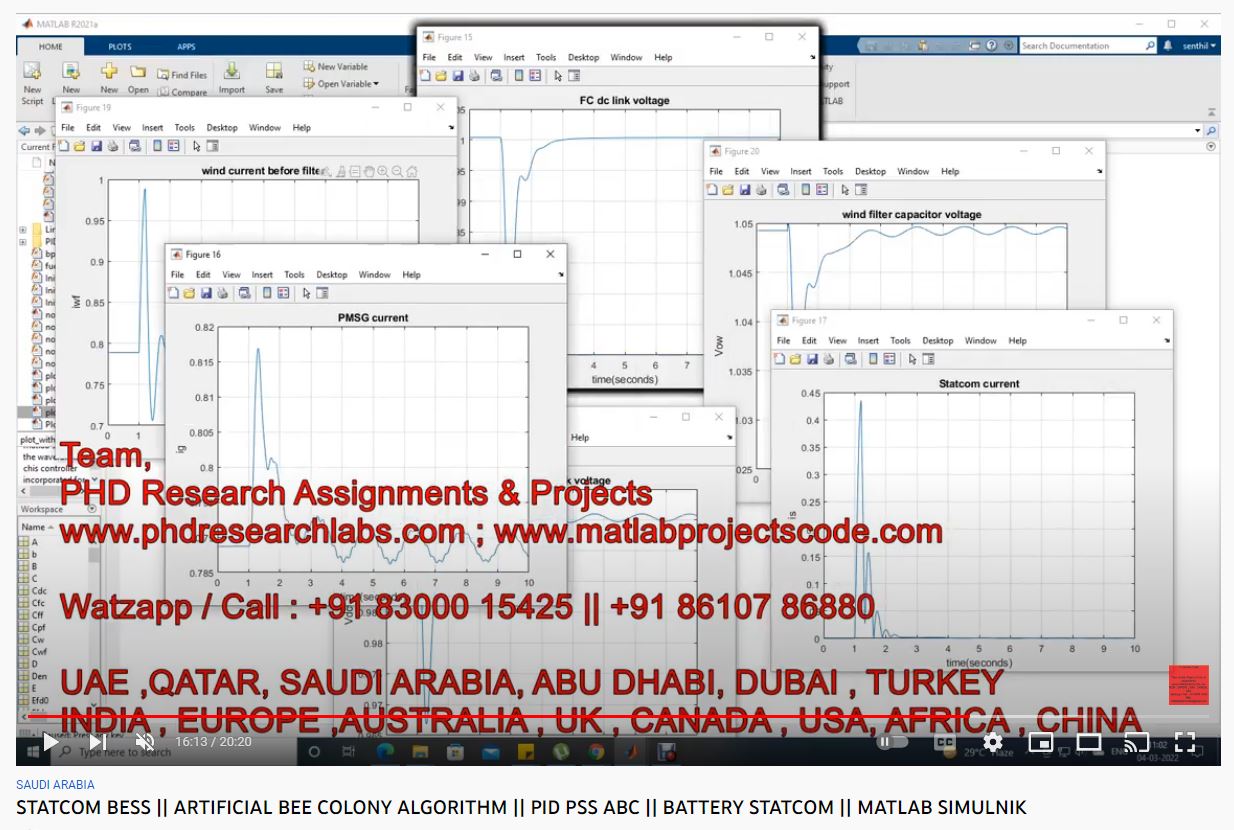Click restore view home icon in Figure 19
1234x830 pixels.
coord(411,172)
